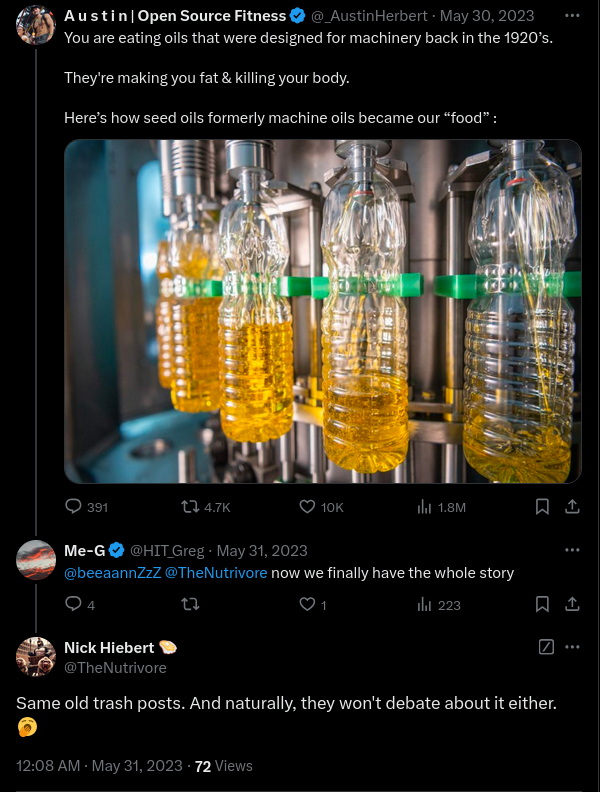Click the edit icon beside Nick's tweet menu
This screenshot has height=792, width=600.
click(546, 647)
